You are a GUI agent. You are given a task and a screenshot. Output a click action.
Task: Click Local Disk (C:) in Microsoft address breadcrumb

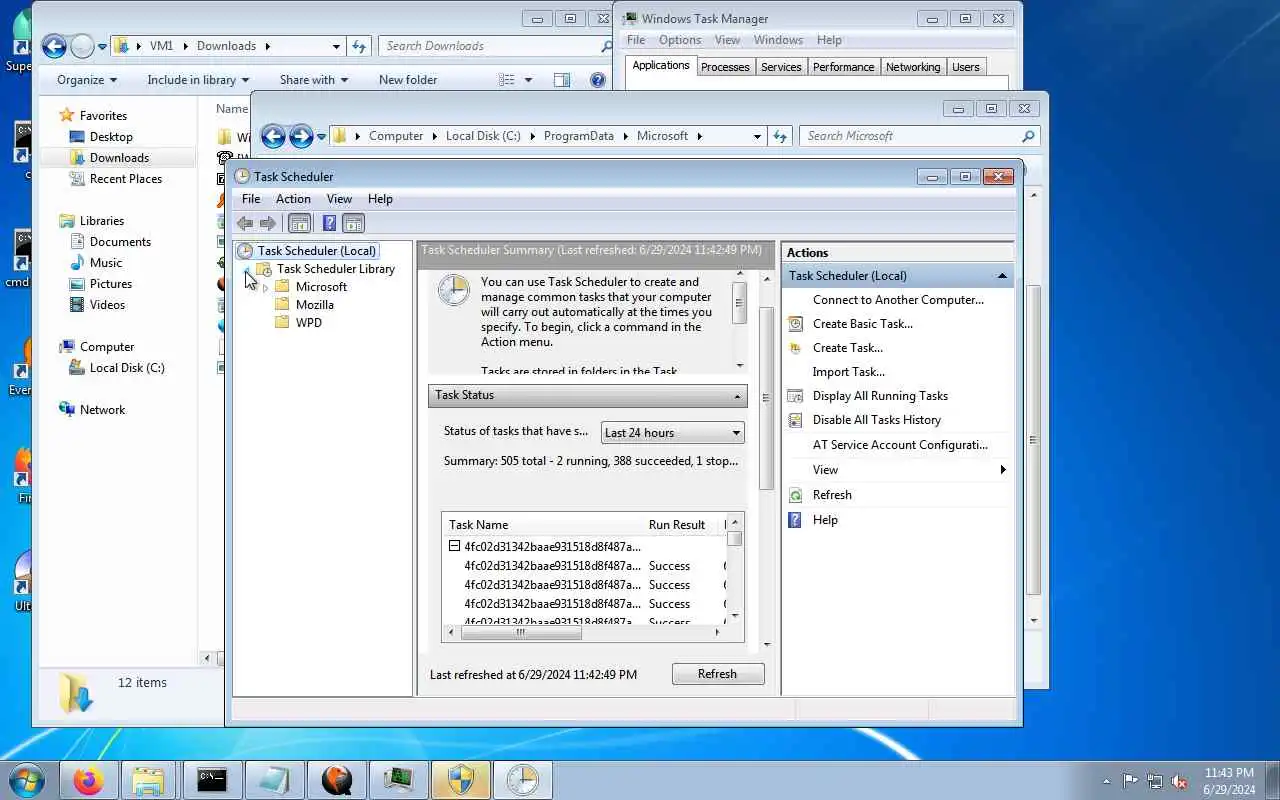483,136
